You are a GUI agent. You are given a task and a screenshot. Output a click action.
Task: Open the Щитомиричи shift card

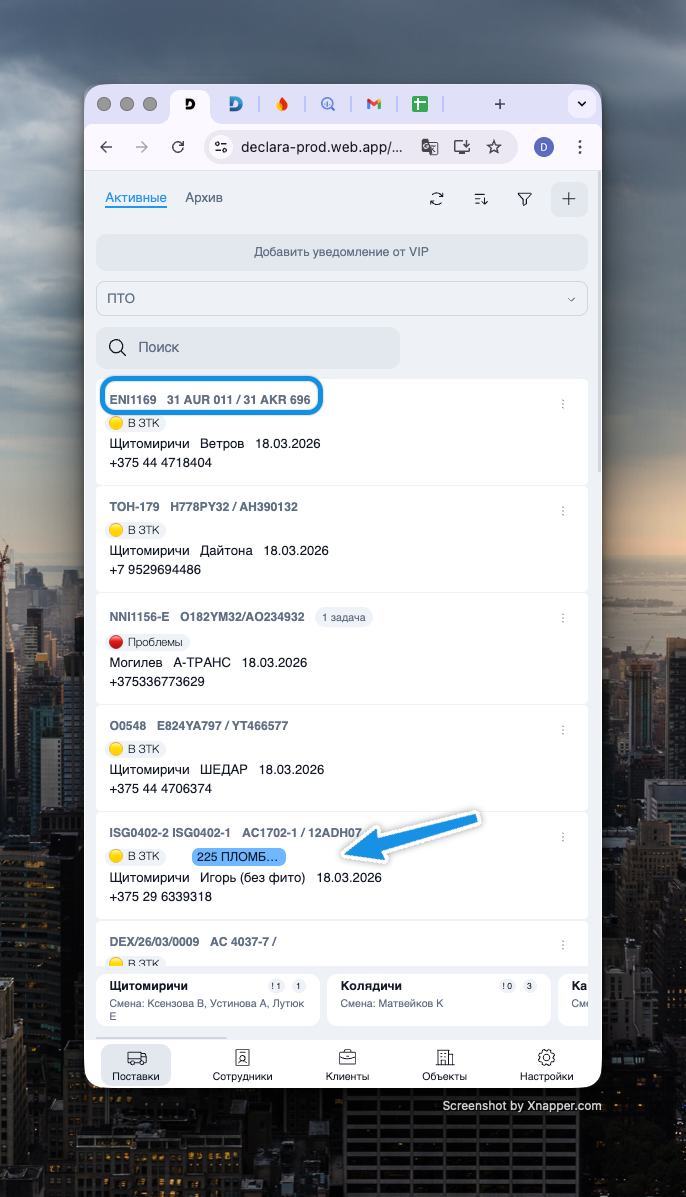pos(208,999)
